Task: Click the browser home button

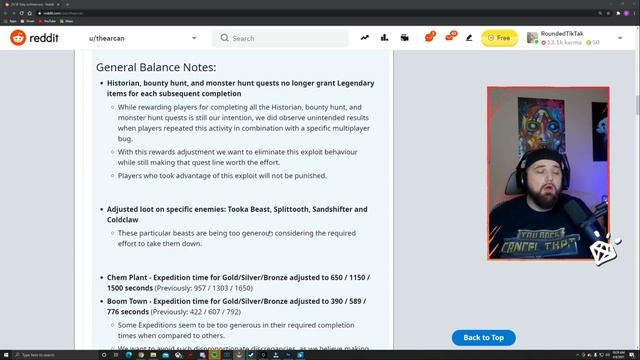Action: click(x=29, y=13)
